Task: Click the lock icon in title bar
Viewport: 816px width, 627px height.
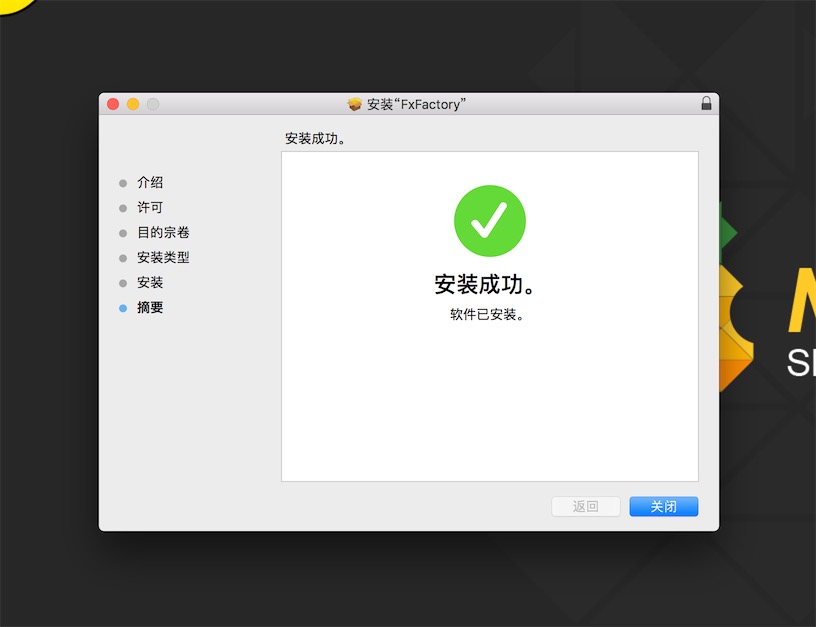Action: (706, 103)
